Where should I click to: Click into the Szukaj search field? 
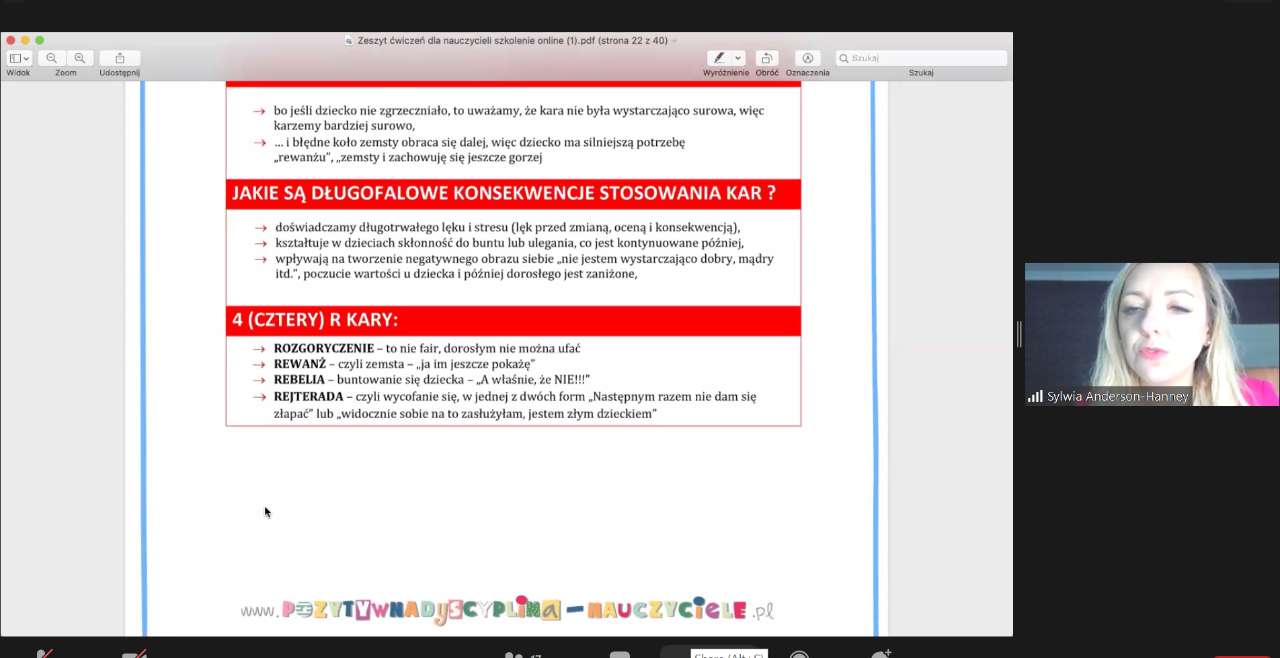click(925, 58)
